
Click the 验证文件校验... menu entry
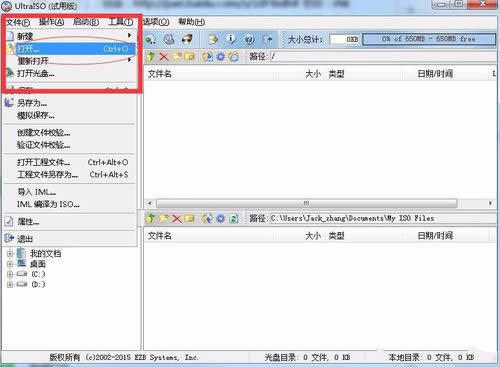(x=70, y=145)
